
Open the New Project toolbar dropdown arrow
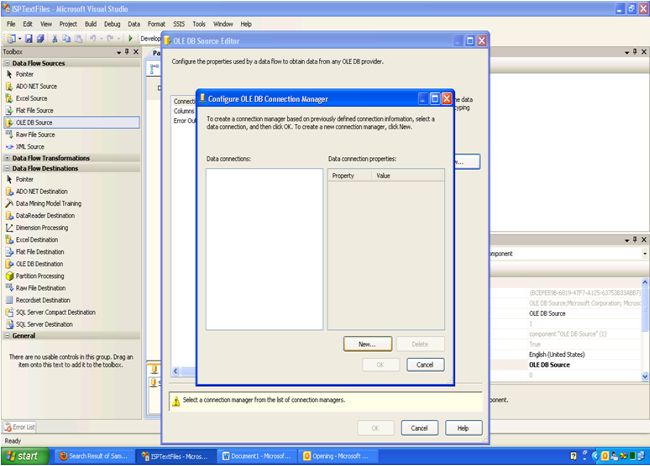point(19,39)
